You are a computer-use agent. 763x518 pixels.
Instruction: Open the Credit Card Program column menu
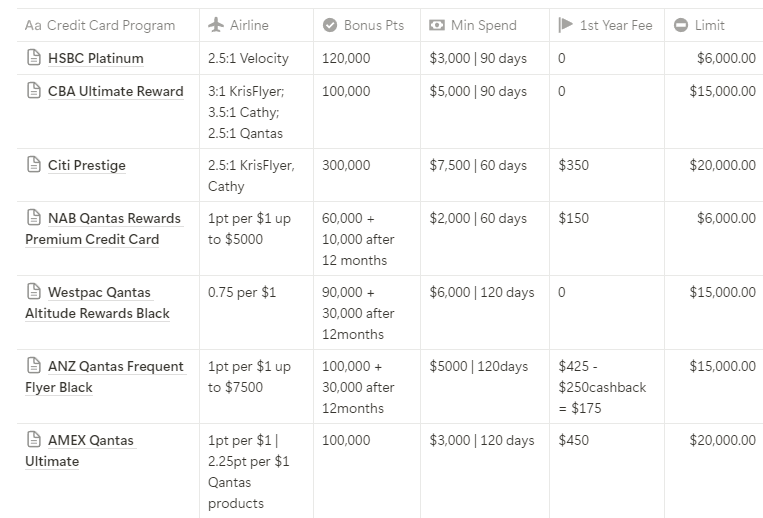point(100,25)
